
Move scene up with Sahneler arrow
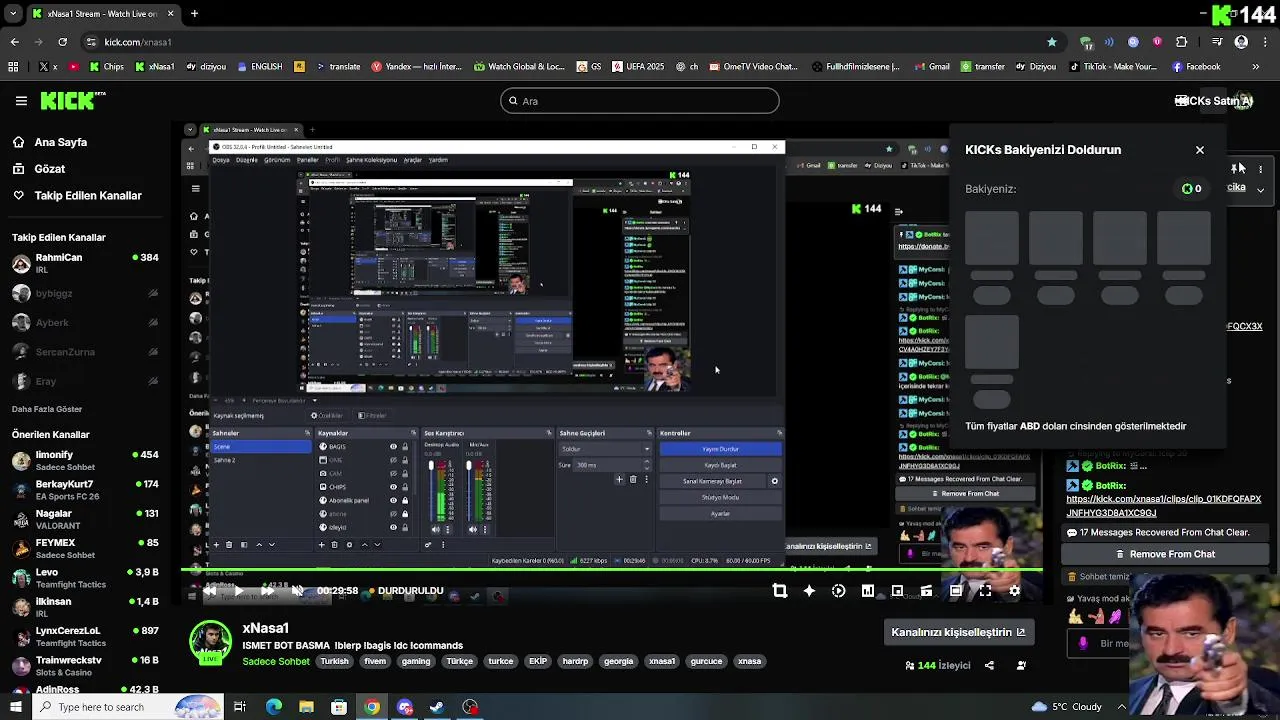coord(259,545)
